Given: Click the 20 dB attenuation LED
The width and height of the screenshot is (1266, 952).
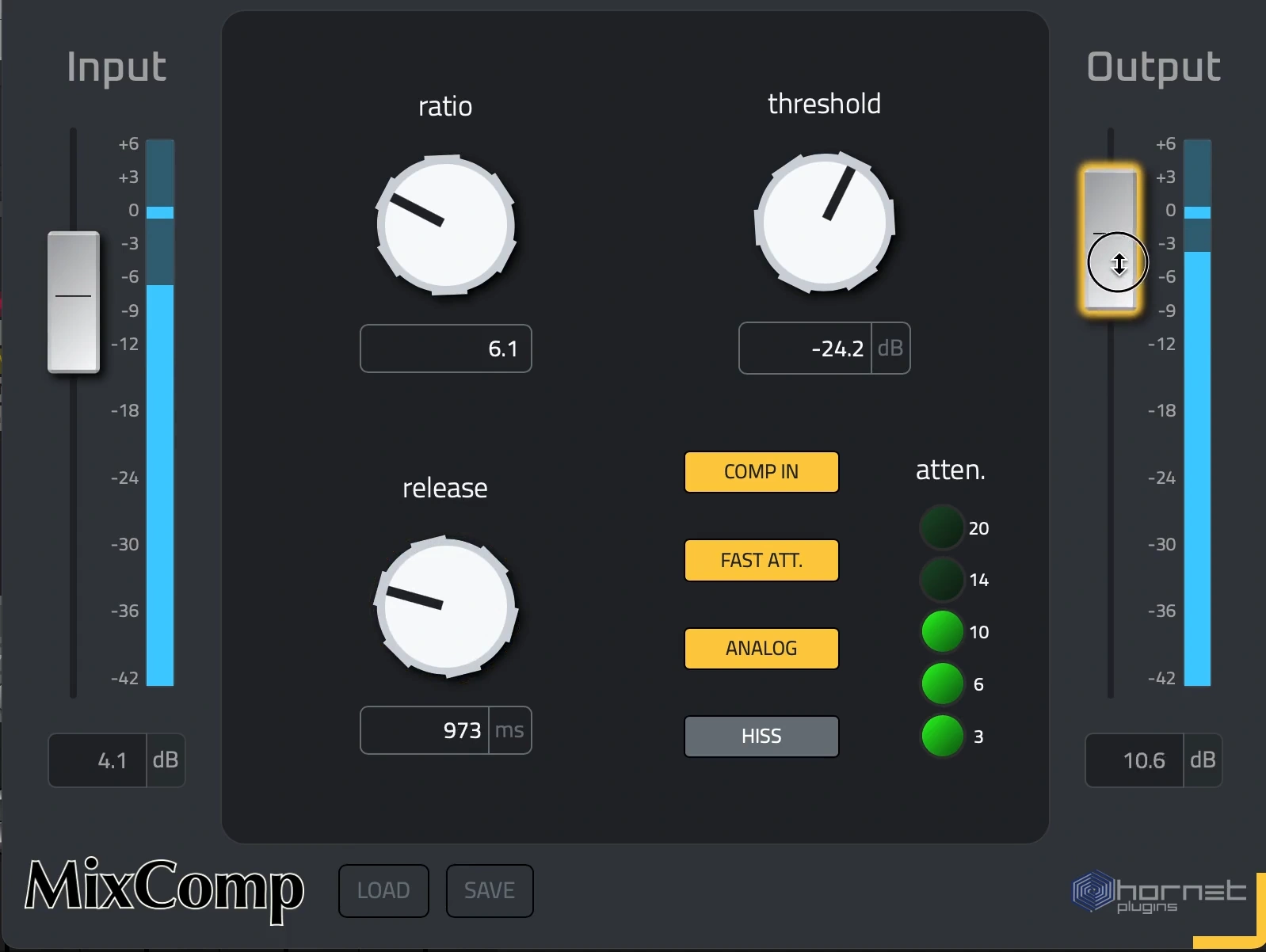Looking at the screenshot, I should tap(942, 527).
